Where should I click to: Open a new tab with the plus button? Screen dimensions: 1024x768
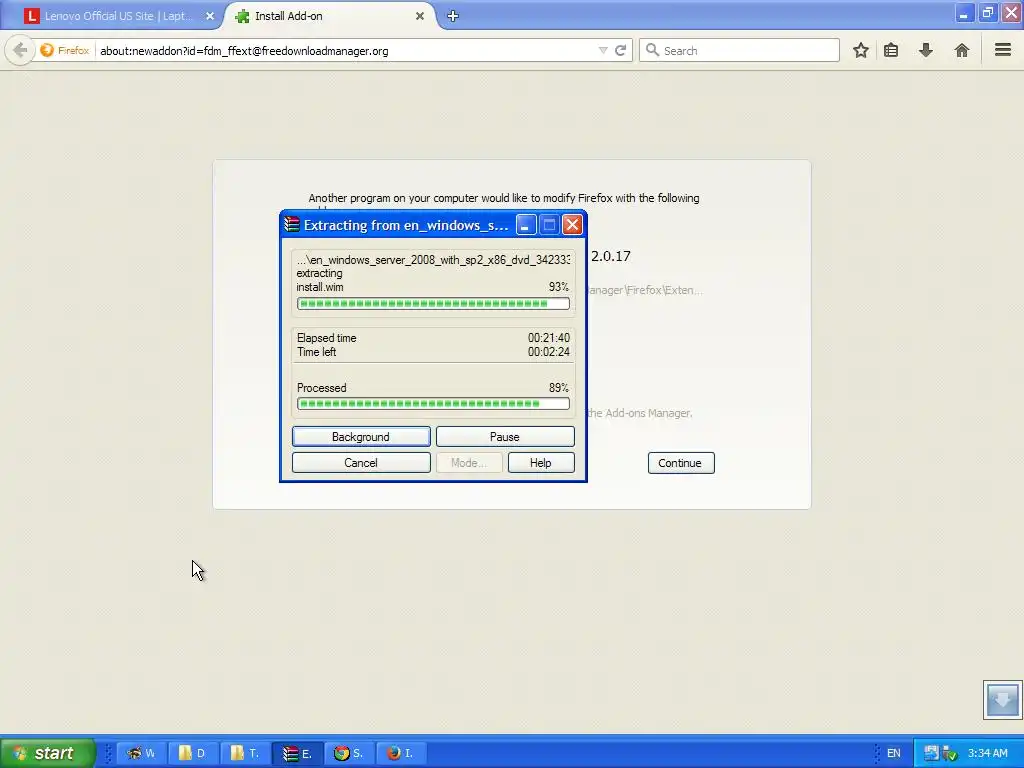(453, 16)
